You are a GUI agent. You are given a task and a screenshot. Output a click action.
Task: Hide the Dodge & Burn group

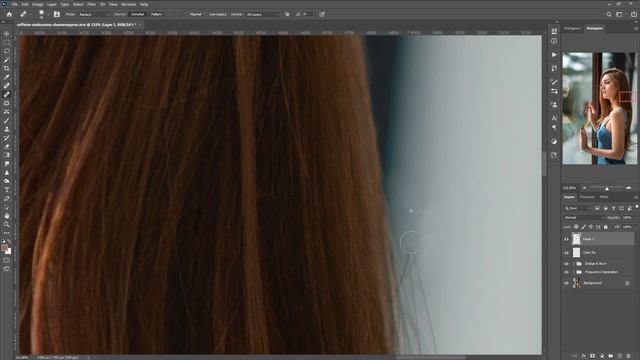coord(566,264)
